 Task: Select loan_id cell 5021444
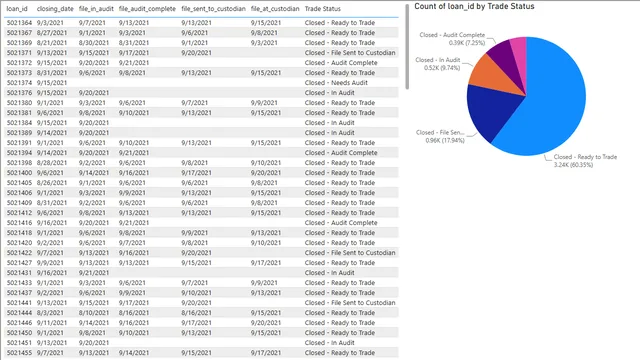coord(19,313)
